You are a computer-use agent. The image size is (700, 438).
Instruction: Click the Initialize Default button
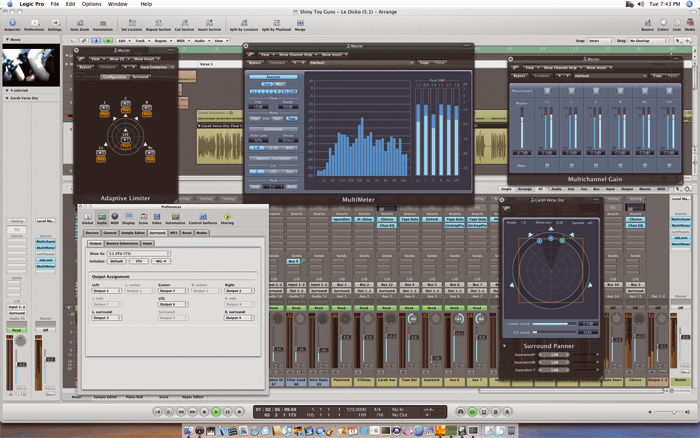click(116, 261)
